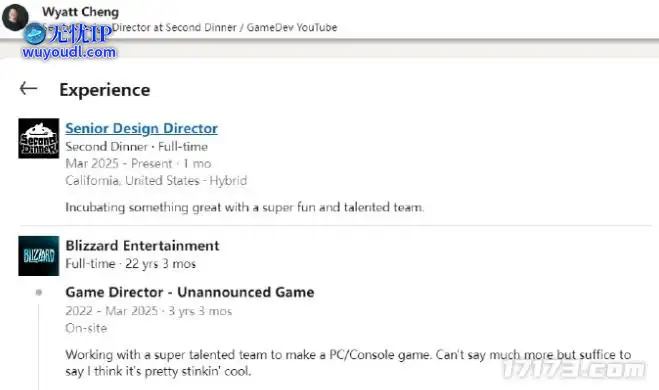Click the Mar 2025 - Present date line
This screenshot has height=390, width=659.
138,163
